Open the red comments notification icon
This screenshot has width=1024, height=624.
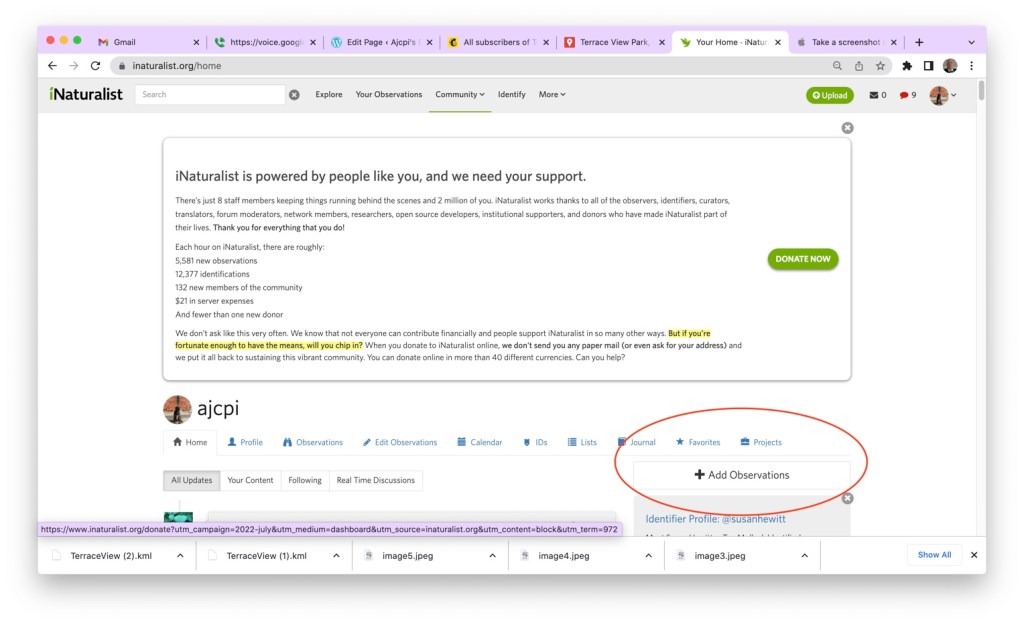(907, 95)
